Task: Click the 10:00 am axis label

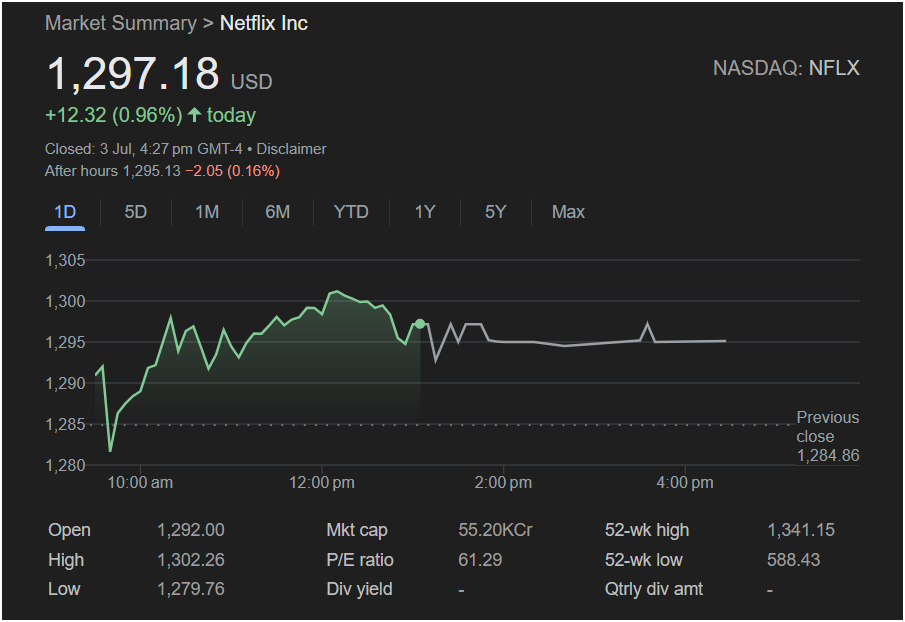Action: click(140, 482)
